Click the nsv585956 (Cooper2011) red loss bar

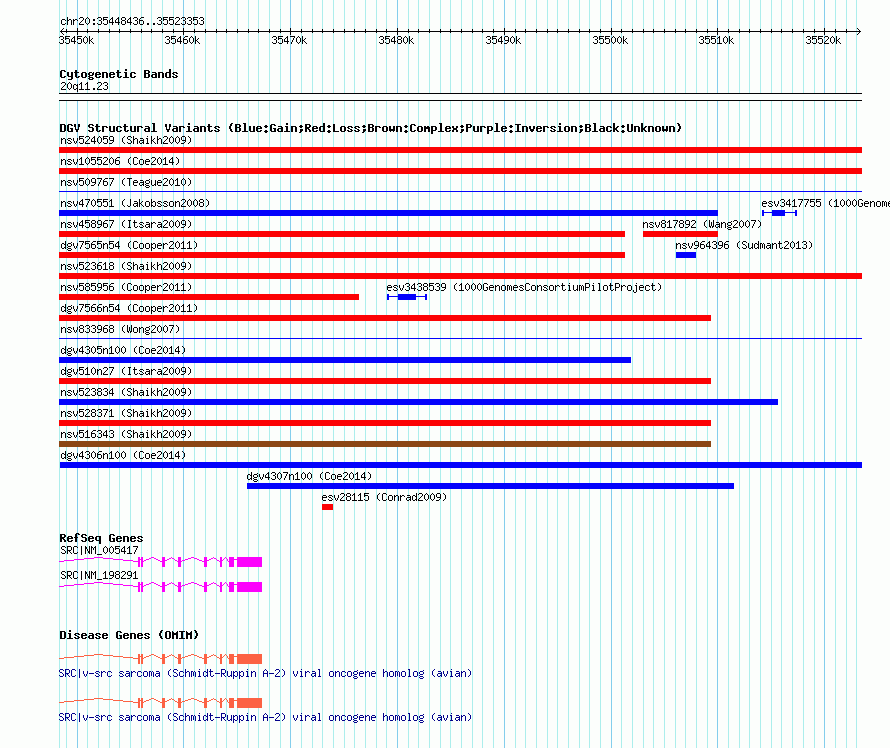209,297
